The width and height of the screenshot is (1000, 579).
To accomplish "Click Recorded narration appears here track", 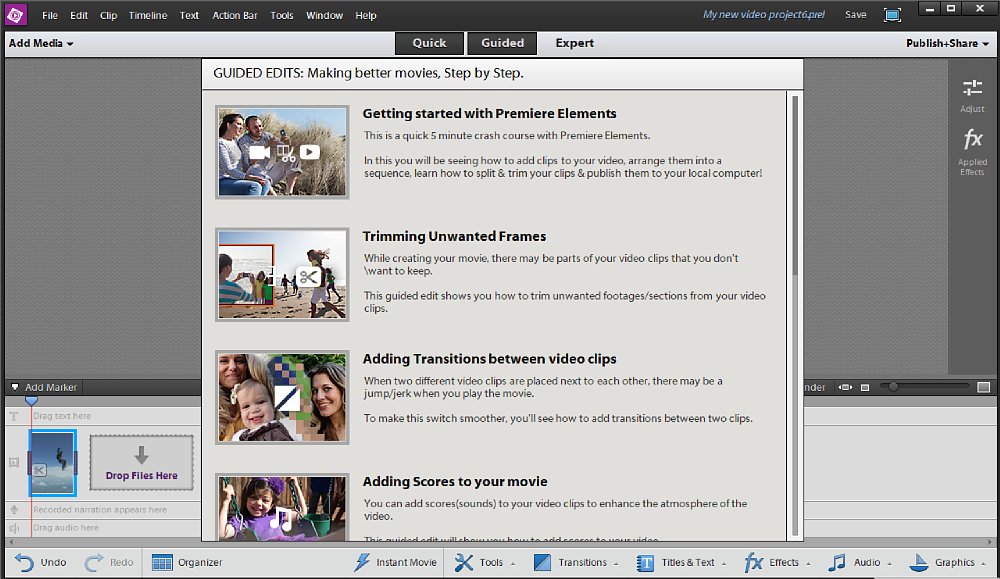I will click(99, 509).
